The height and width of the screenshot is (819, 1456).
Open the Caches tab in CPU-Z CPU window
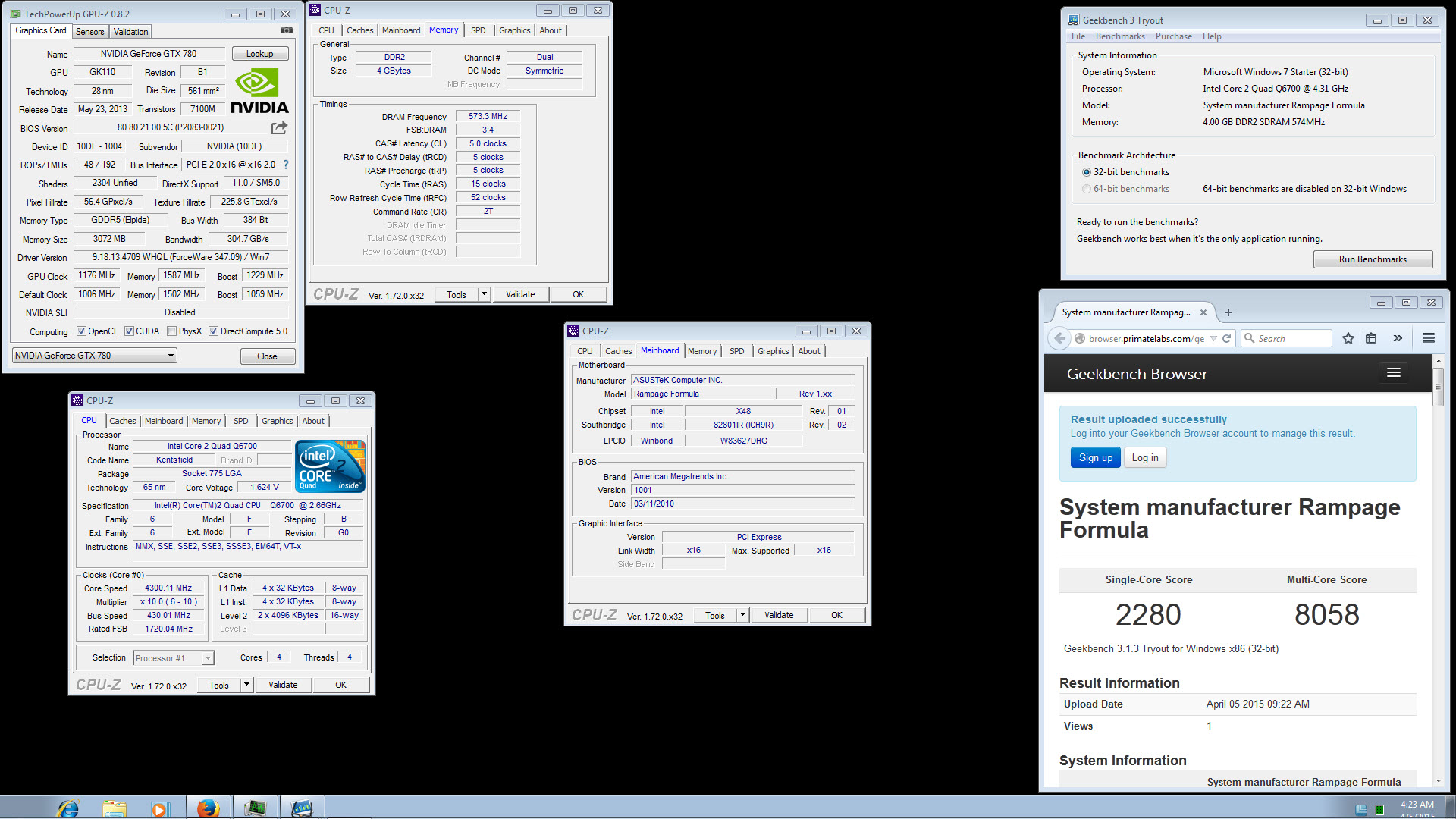[x=123, y=421]
